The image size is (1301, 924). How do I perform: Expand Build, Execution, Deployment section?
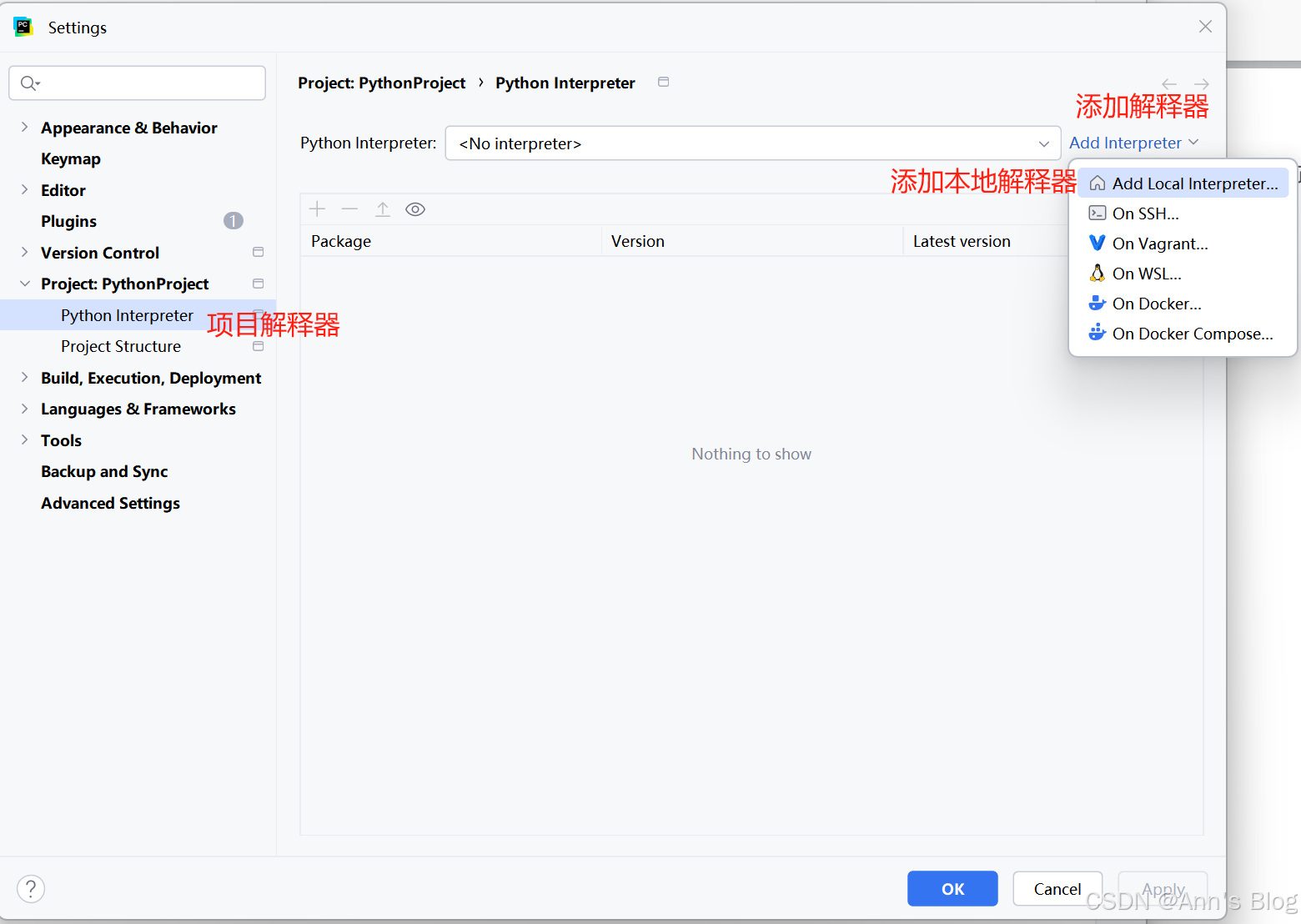click(x=24, y=377)
